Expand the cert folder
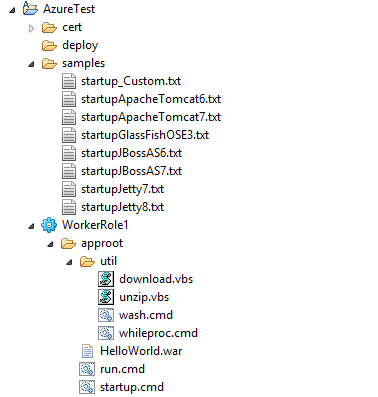 [x=31, y=28]
